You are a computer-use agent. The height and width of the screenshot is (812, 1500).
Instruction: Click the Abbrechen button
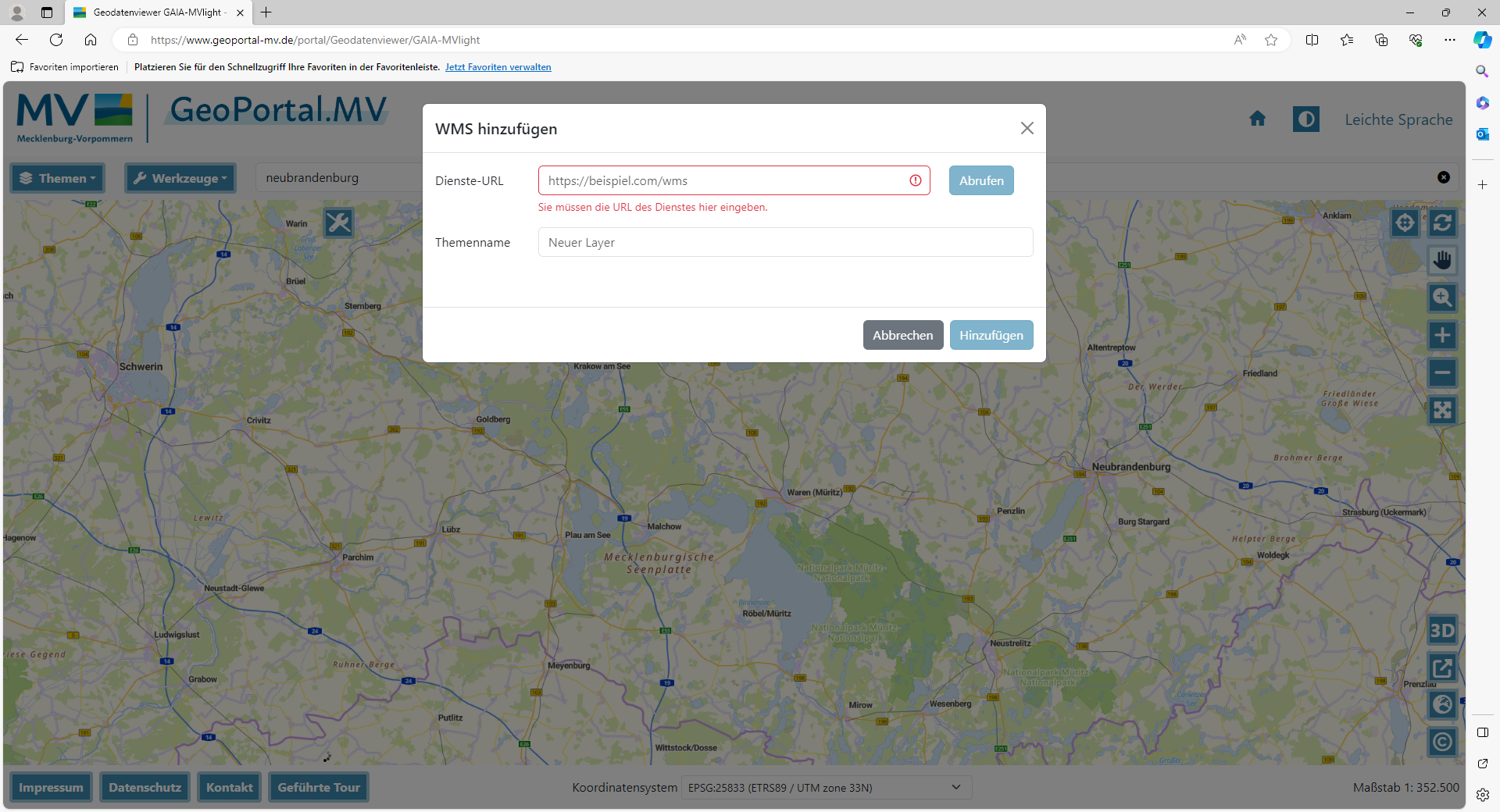(x=902, y=335)
